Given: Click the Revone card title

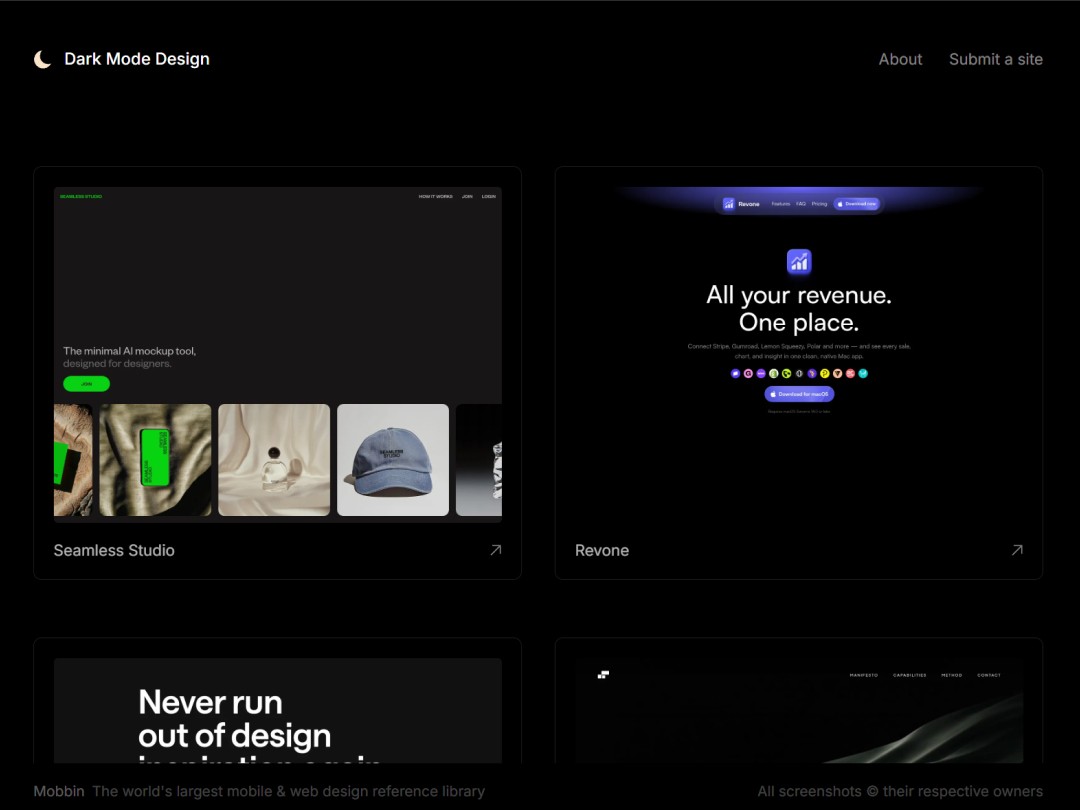Looking at the screenshot, I should tap(602, 550).
